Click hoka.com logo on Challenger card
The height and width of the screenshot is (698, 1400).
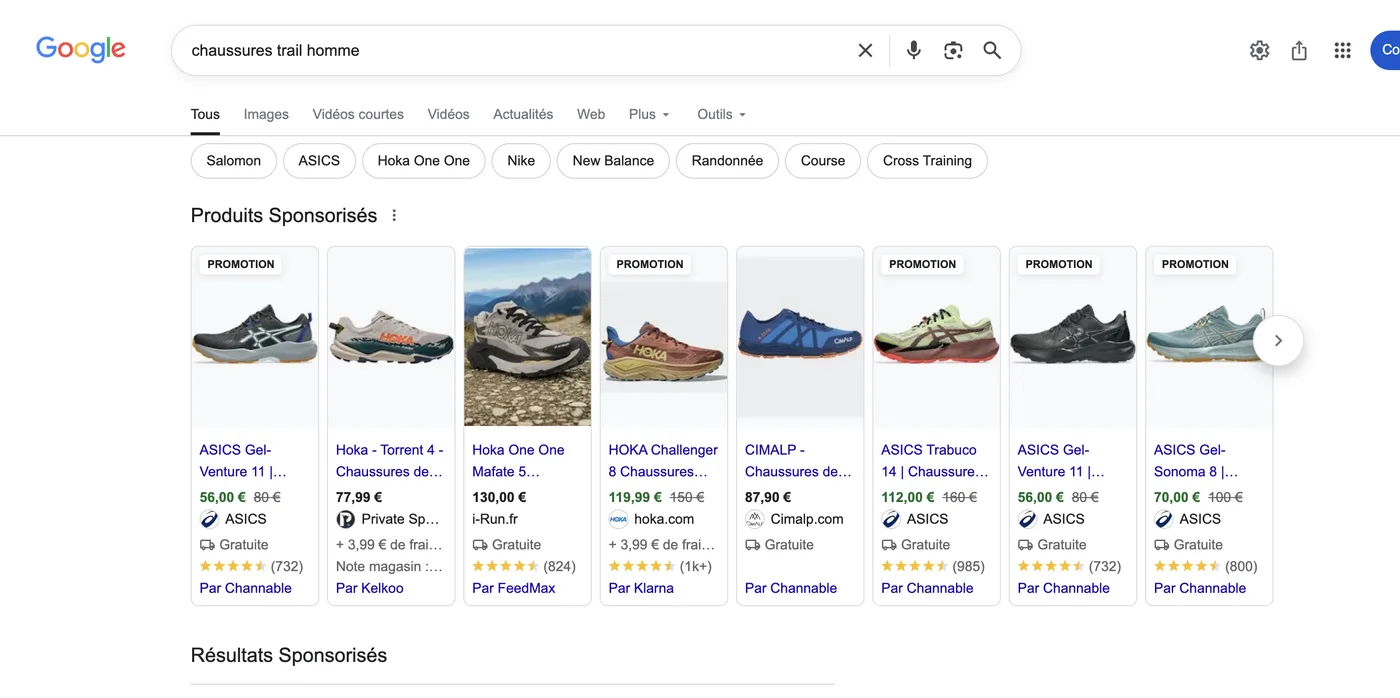coord(618,519)
